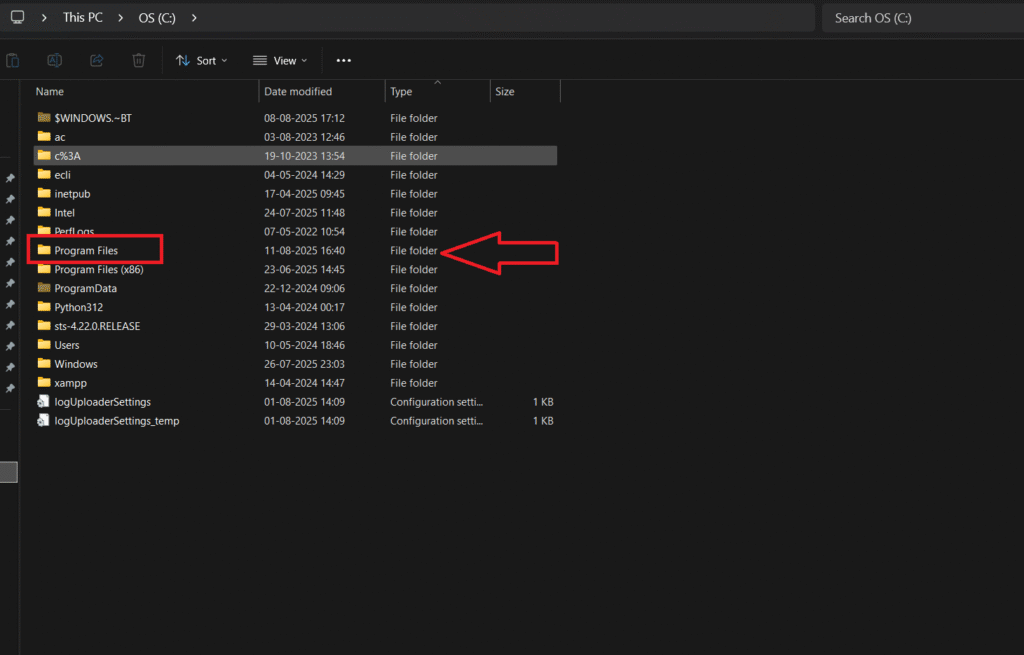The width and height of the screenshot is (1024, 655).
Task: Select the logUploaderSettings configuration file icon
Action: tap(44, 402)
